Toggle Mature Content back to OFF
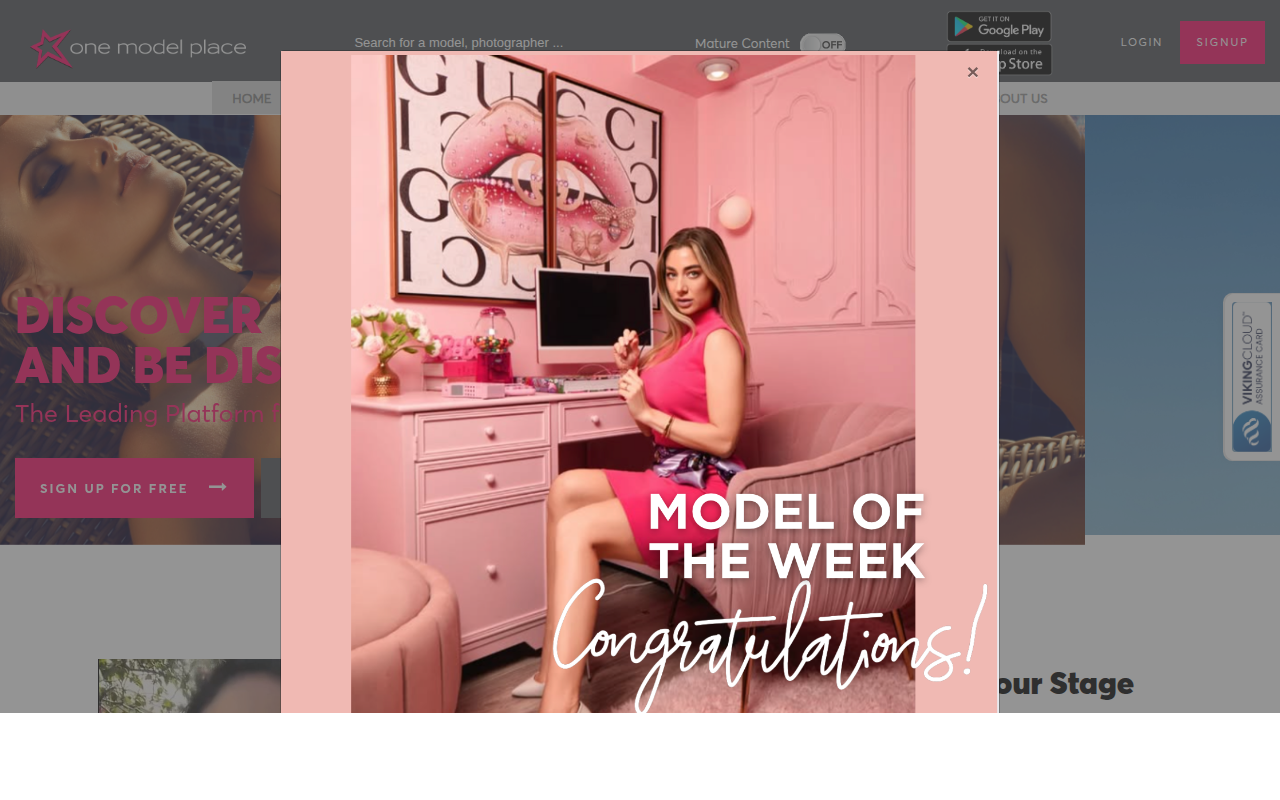1280x800 pixels. [822, 42]
